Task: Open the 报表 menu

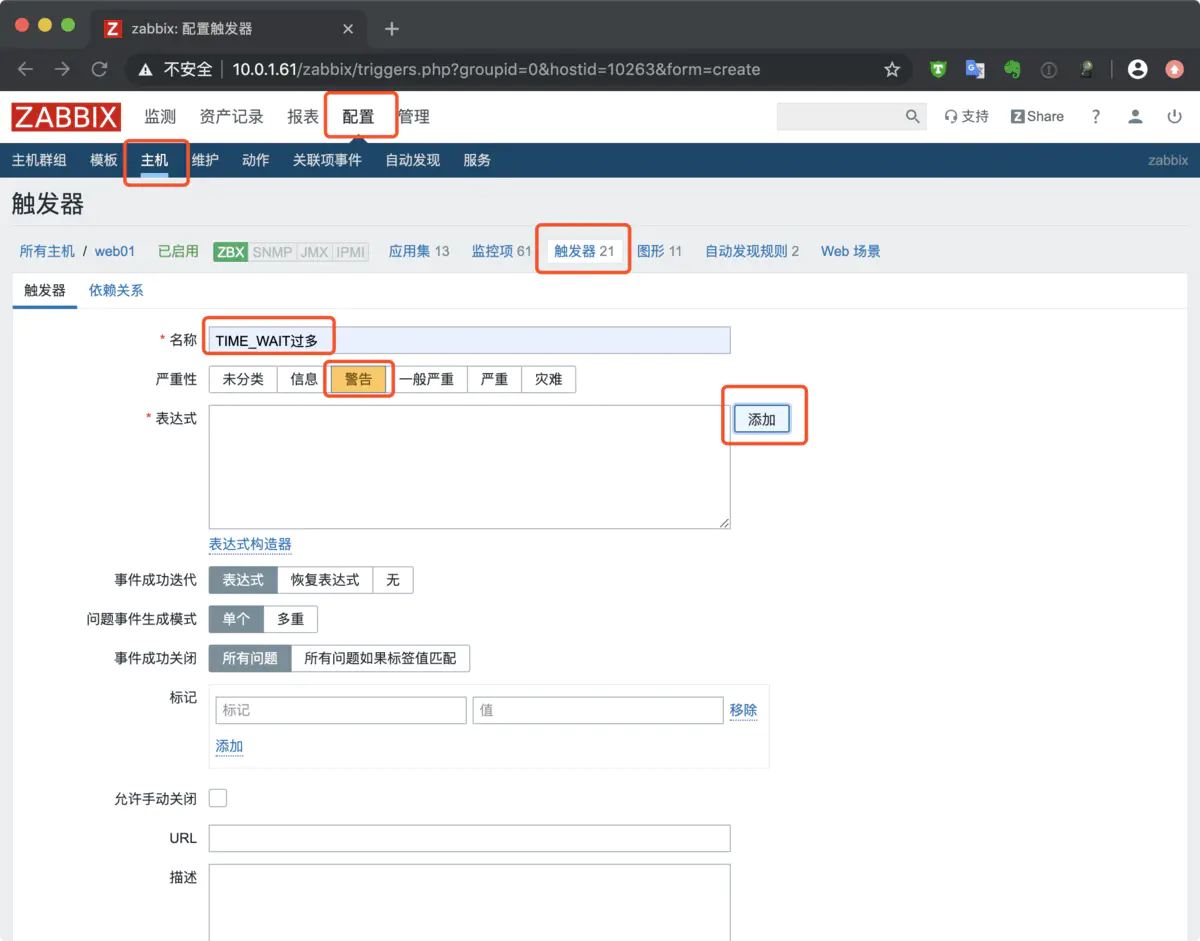Action: 303,117
